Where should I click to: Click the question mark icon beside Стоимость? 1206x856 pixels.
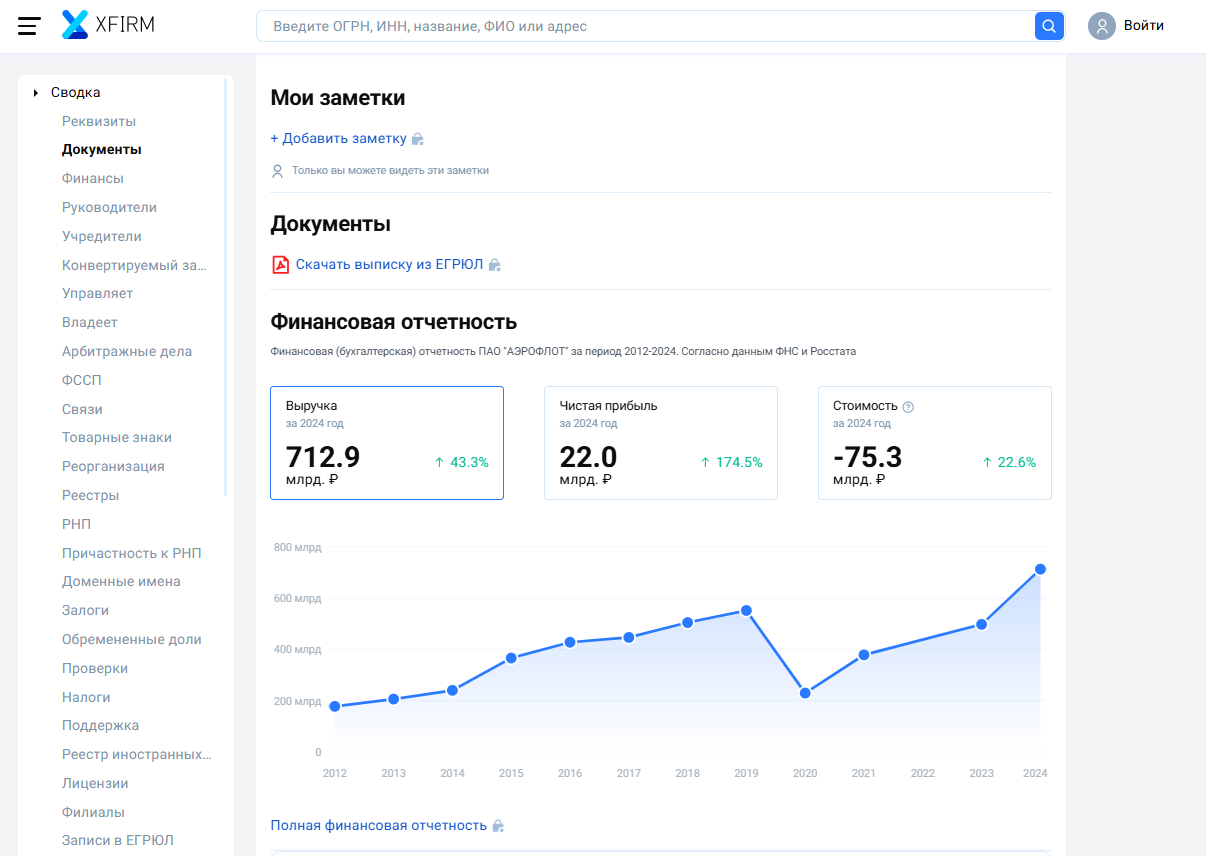pos(908,407)
